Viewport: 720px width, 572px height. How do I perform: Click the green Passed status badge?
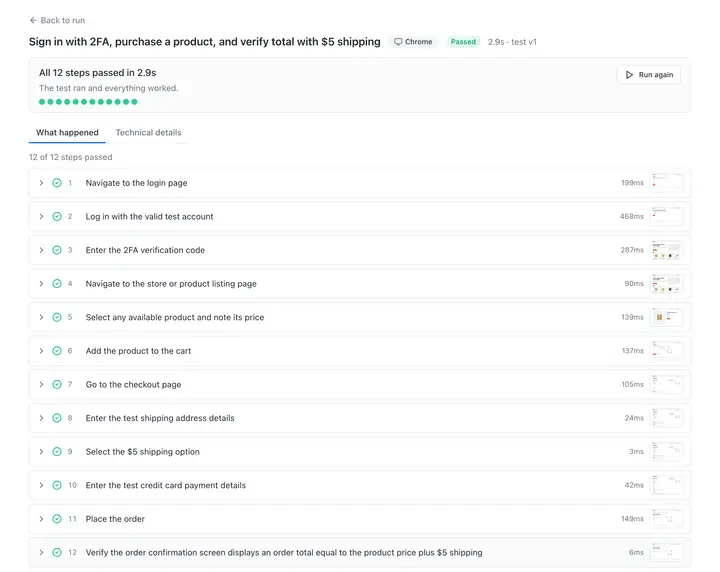click(x=463, y=42)
